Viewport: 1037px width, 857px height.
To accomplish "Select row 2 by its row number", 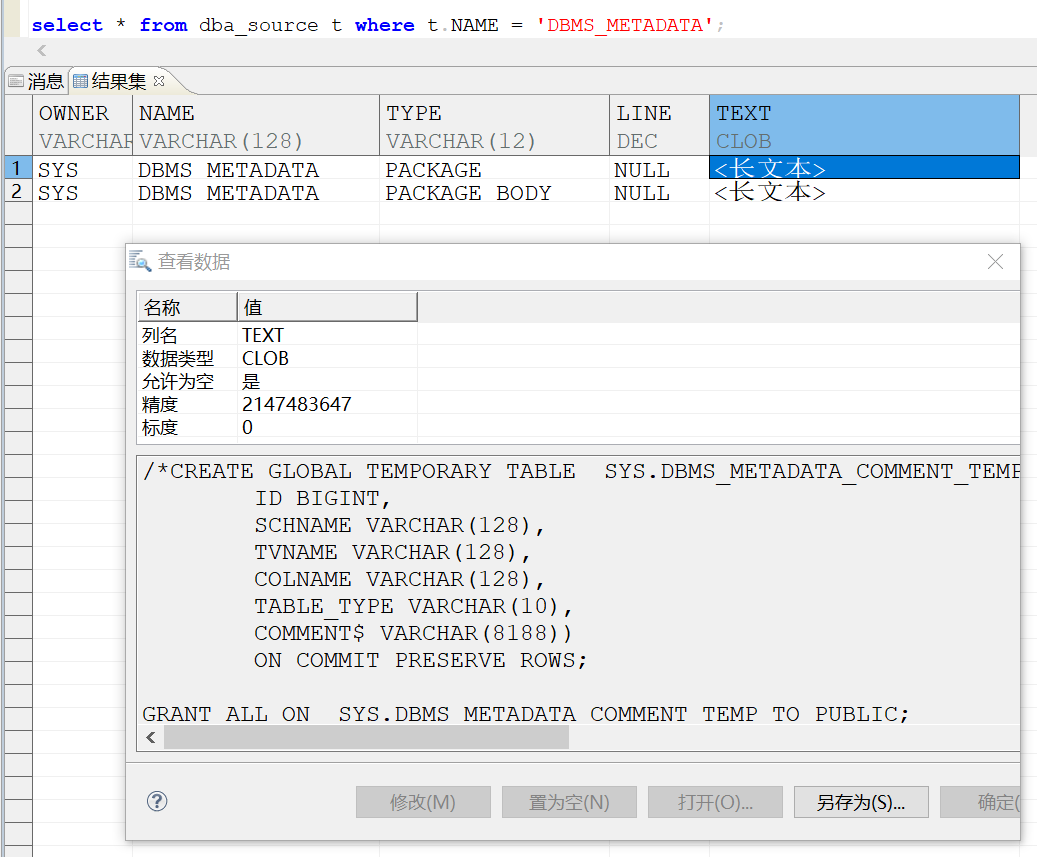I will [x=16, y=192].
